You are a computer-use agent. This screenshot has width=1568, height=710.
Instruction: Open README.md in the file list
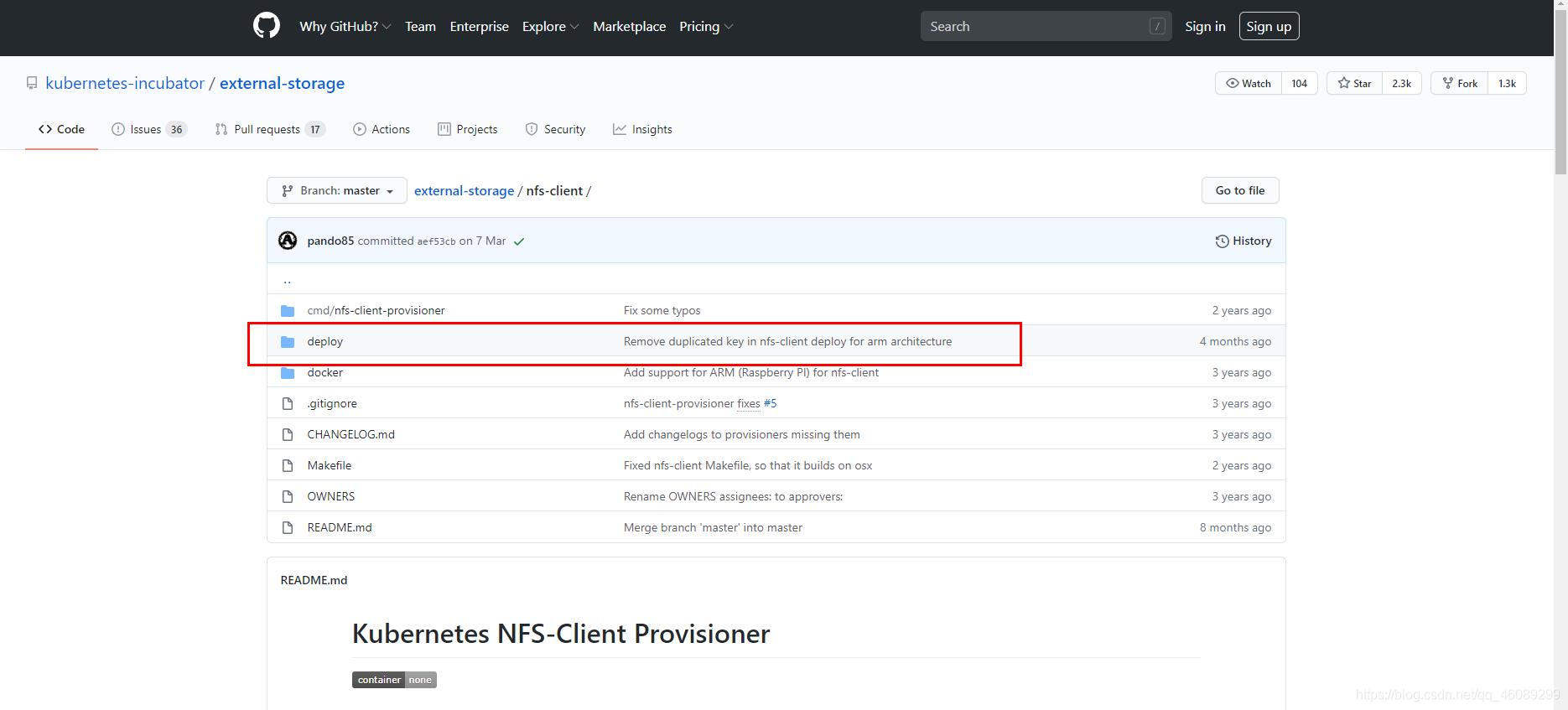(x=339, y=527)
